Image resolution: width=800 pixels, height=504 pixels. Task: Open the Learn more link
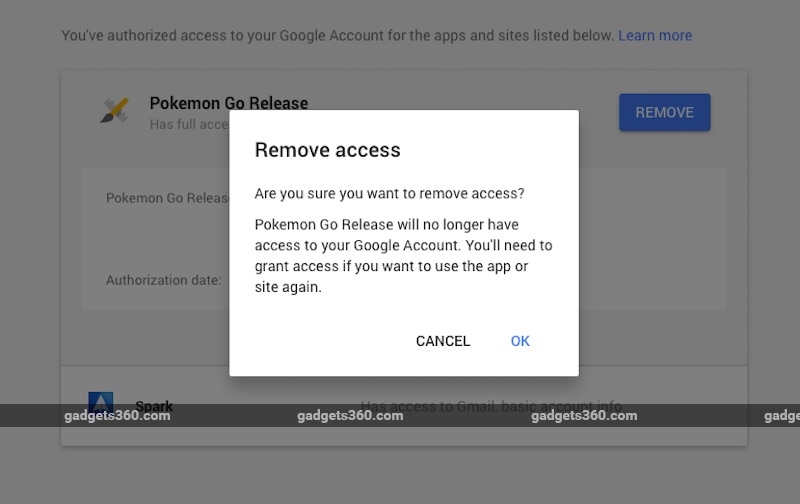pos(655,36)
